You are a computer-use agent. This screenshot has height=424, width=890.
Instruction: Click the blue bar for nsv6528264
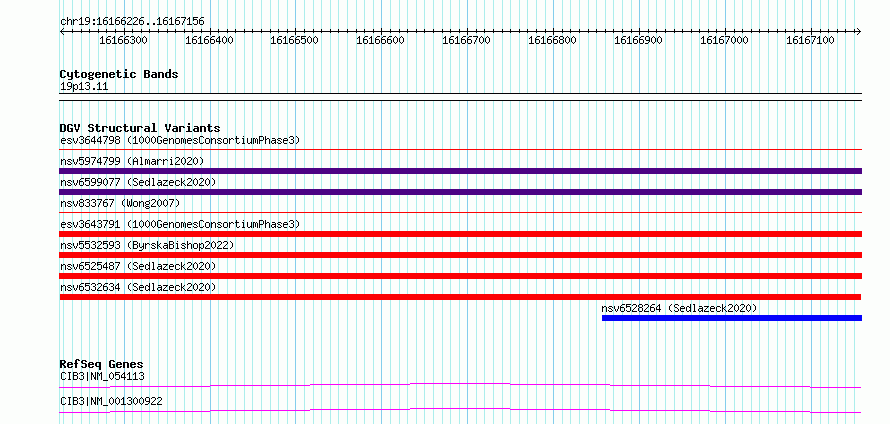(732, 318)
